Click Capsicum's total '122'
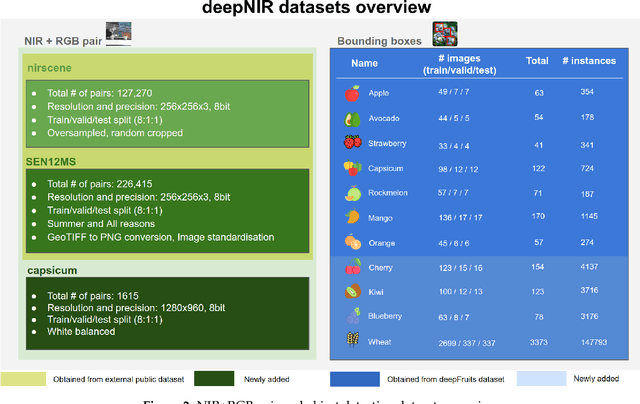 [538, 169]
